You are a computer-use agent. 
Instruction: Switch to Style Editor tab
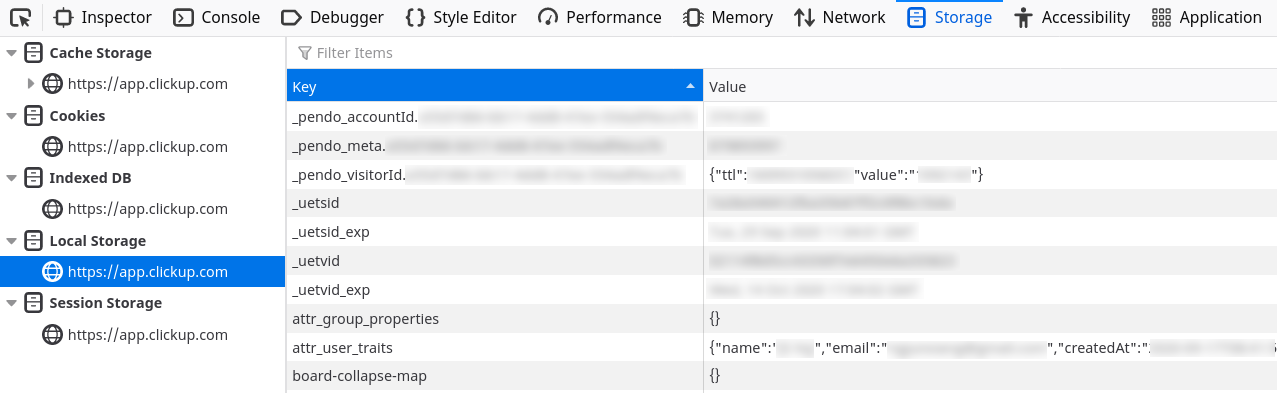[461, 17]
